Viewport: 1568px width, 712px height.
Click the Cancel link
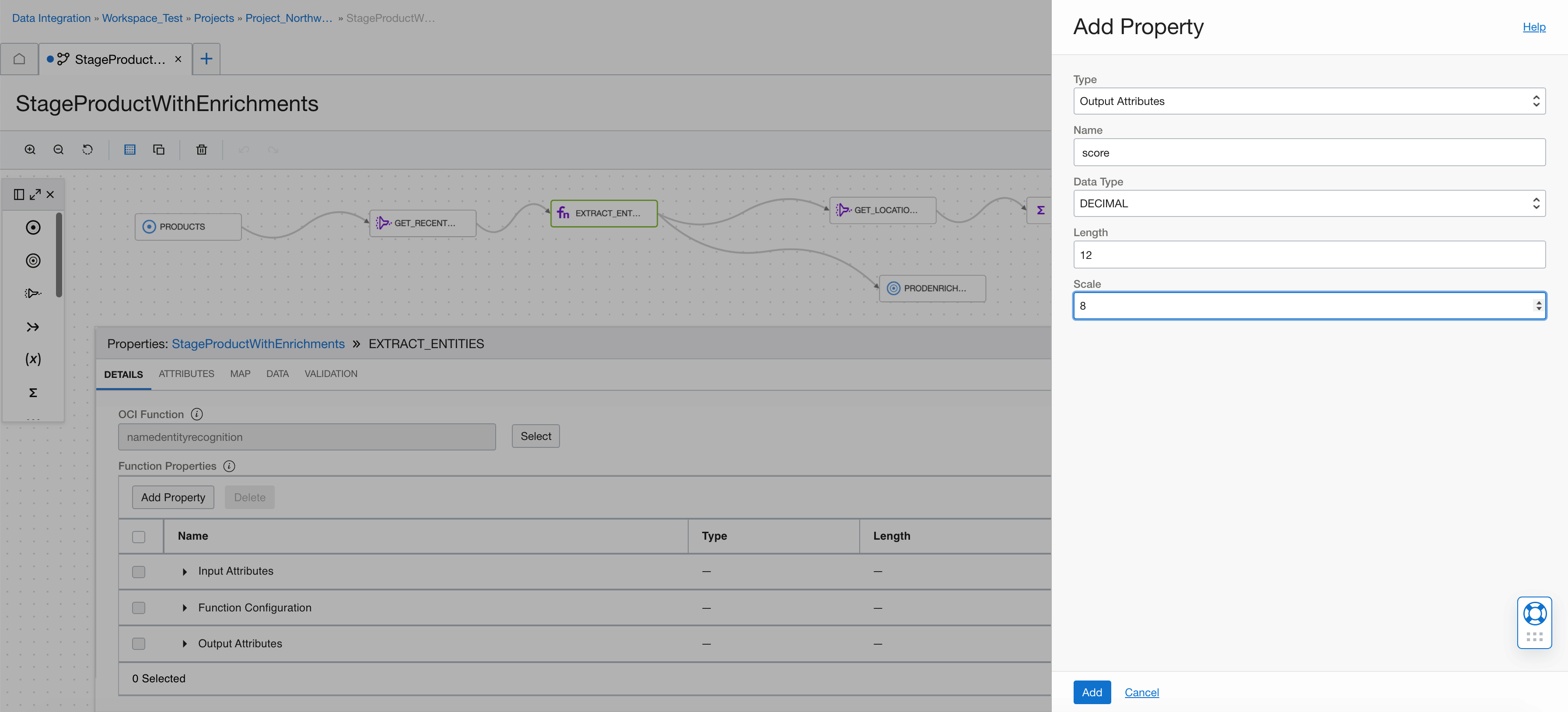tap(1141, 692)
